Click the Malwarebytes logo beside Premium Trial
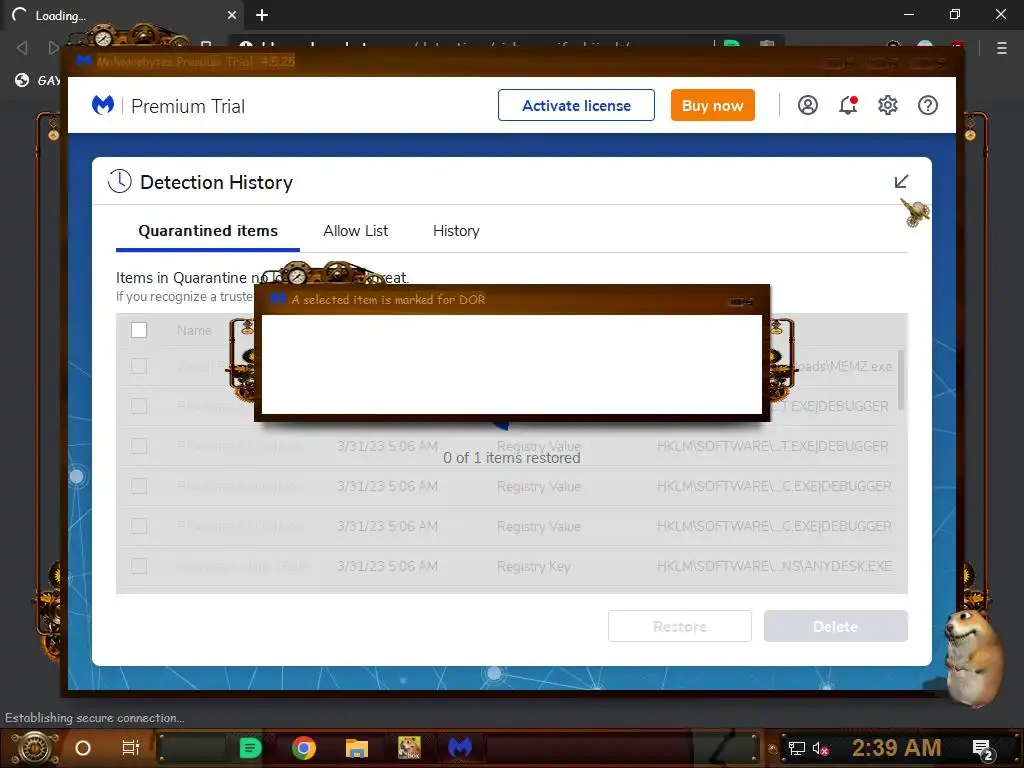The height and width of the screenshot is (768, 1024). click(x=103, y=105)
